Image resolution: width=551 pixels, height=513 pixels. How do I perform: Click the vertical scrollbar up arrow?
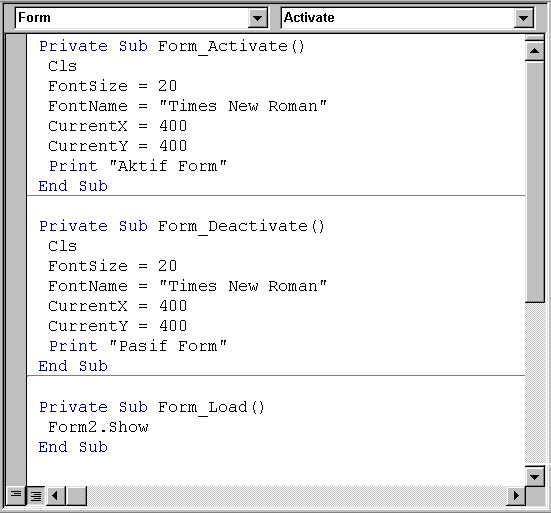[x=534, y=51]
